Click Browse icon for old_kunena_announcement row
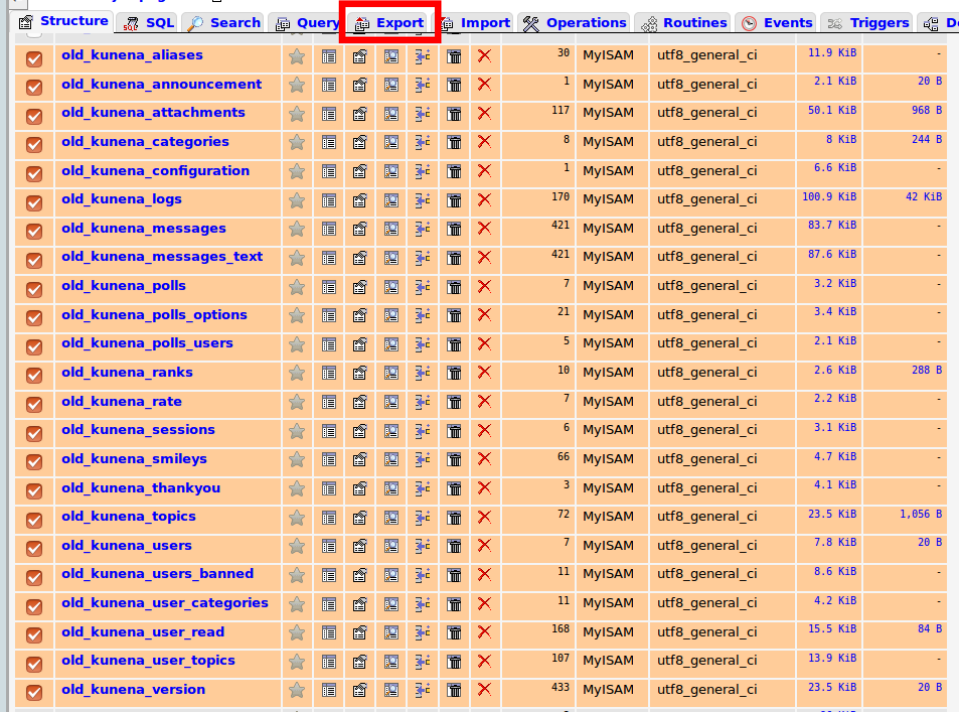This screenshot has height=712, width=959. 329,86
